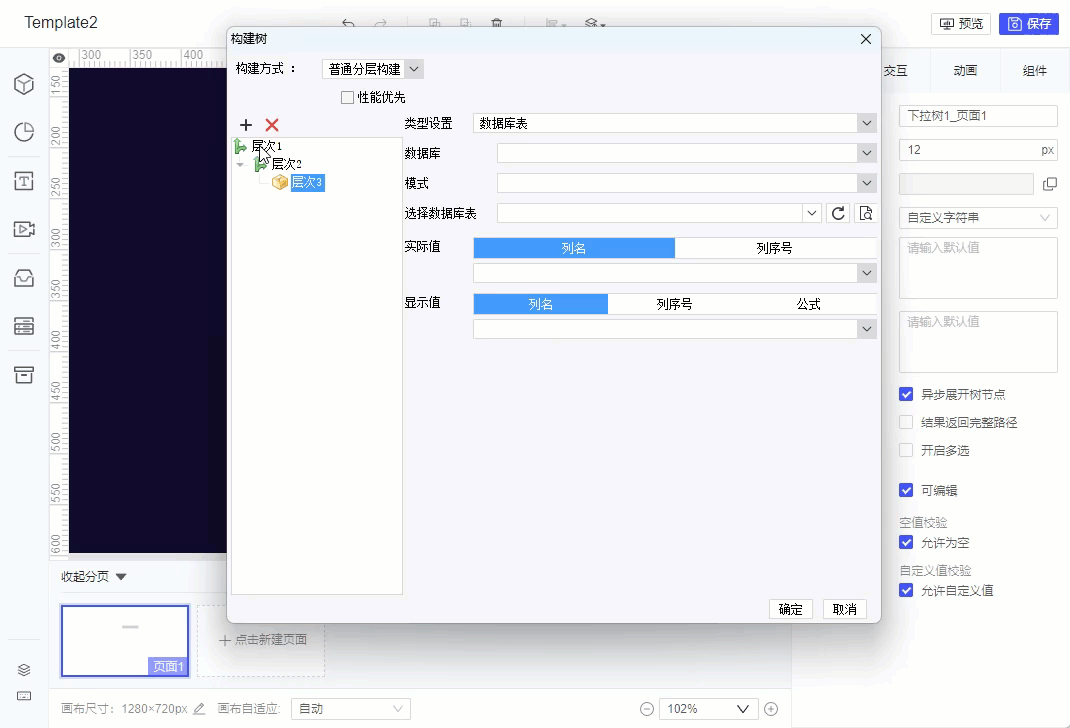Uncheck 异步展开树节点 option
This screenshot has height=728, width=1070.
tap(906, 394)
